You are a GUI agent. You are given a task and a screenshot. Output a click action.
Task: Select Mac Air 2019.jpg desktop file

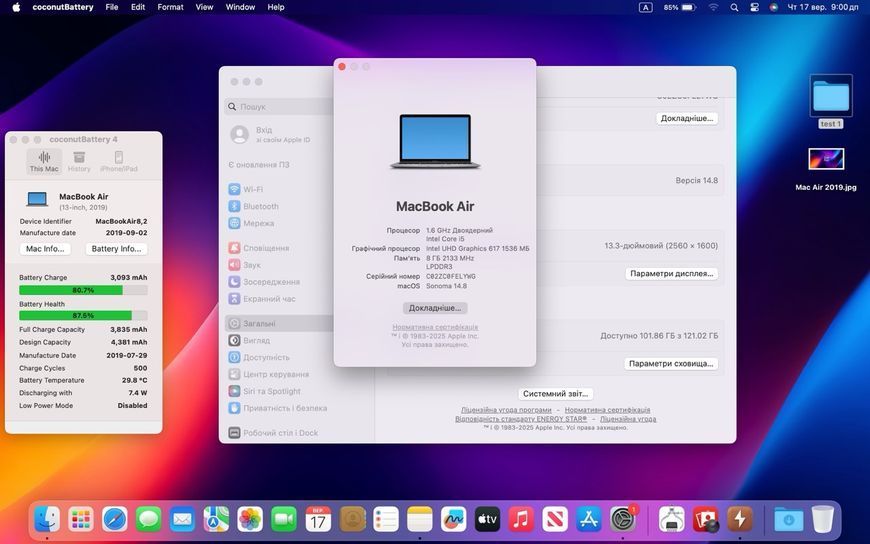[x=826, y=169]
